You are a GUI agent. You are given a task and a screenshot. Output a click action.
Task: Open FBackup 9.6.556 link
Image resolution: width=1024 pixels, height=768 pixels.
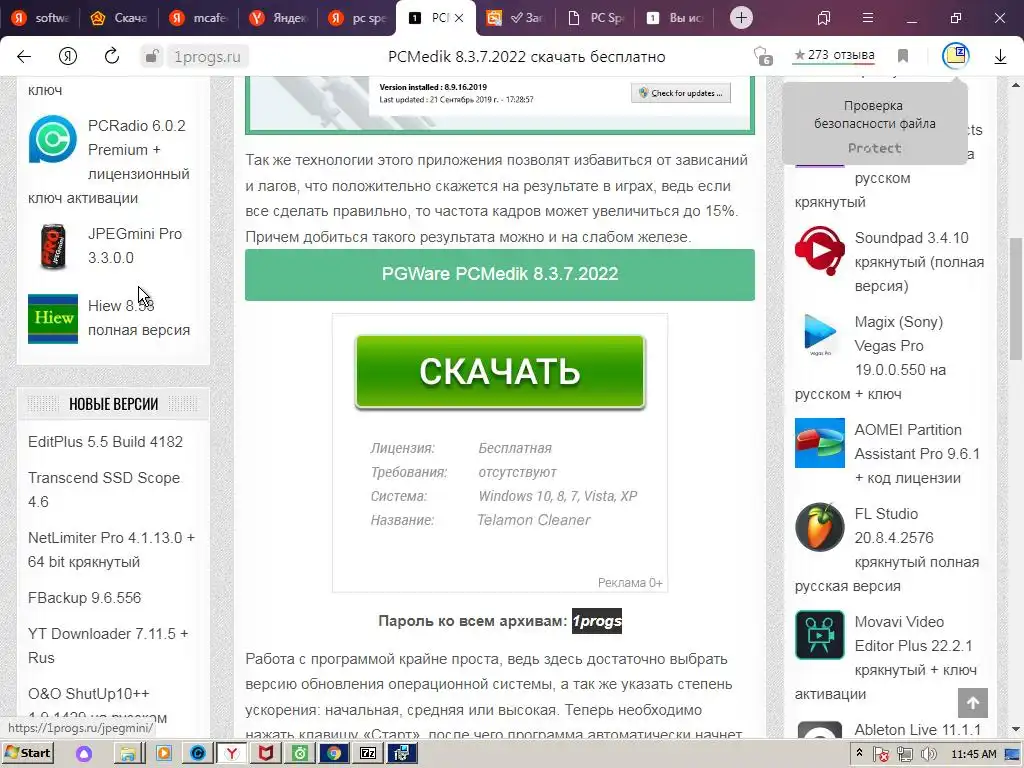click(84, 598)
